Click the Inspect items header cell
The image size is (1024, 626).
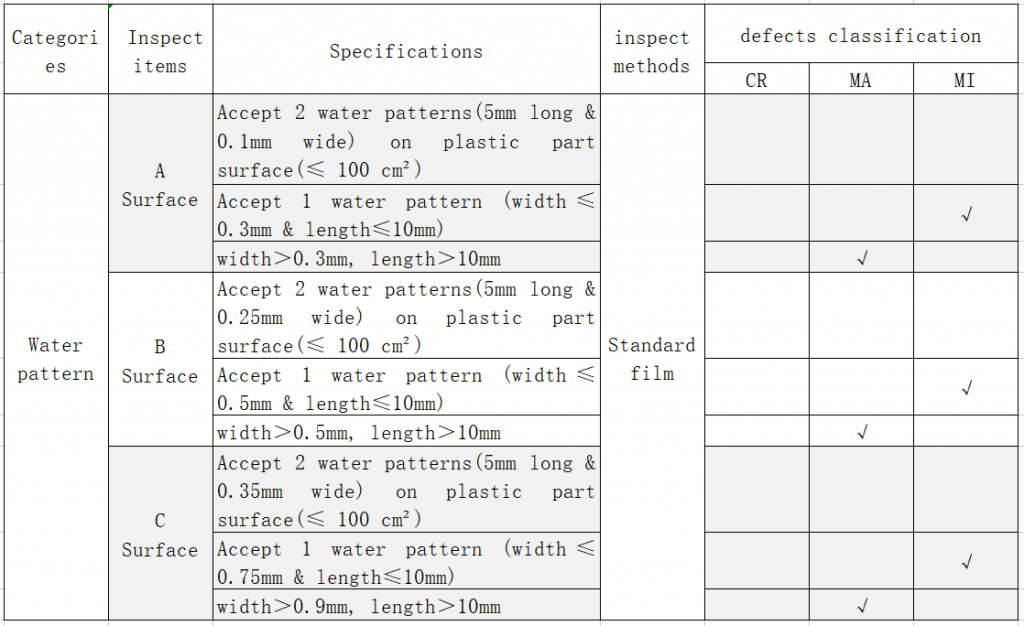click(x=161, y=50)
